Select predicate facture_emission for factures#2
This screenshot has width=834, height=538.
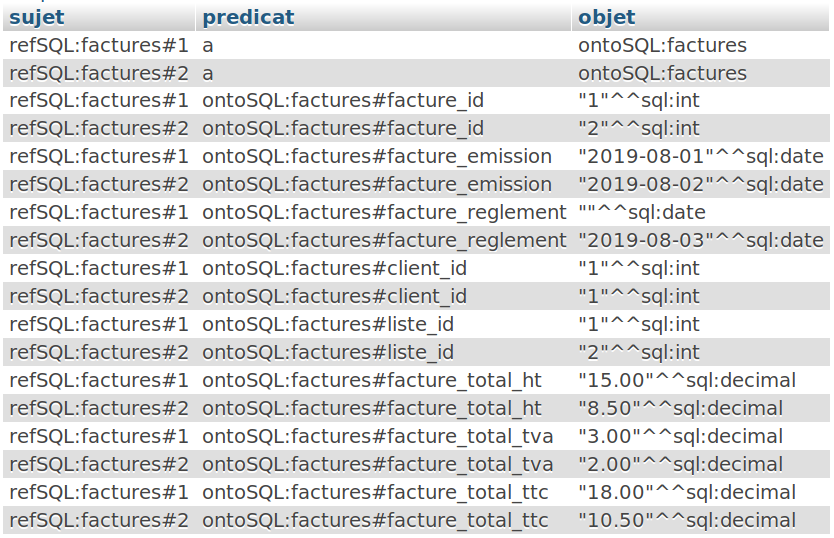377,185
